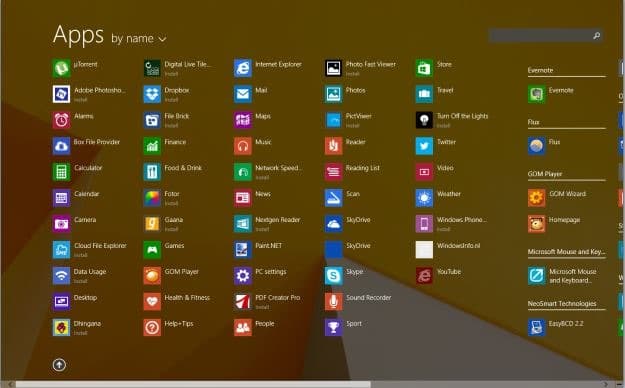Viewport: 625px width, 388px height.
Task: Launch PDF Creator Pro icon
Action: [x=243, y=301]
